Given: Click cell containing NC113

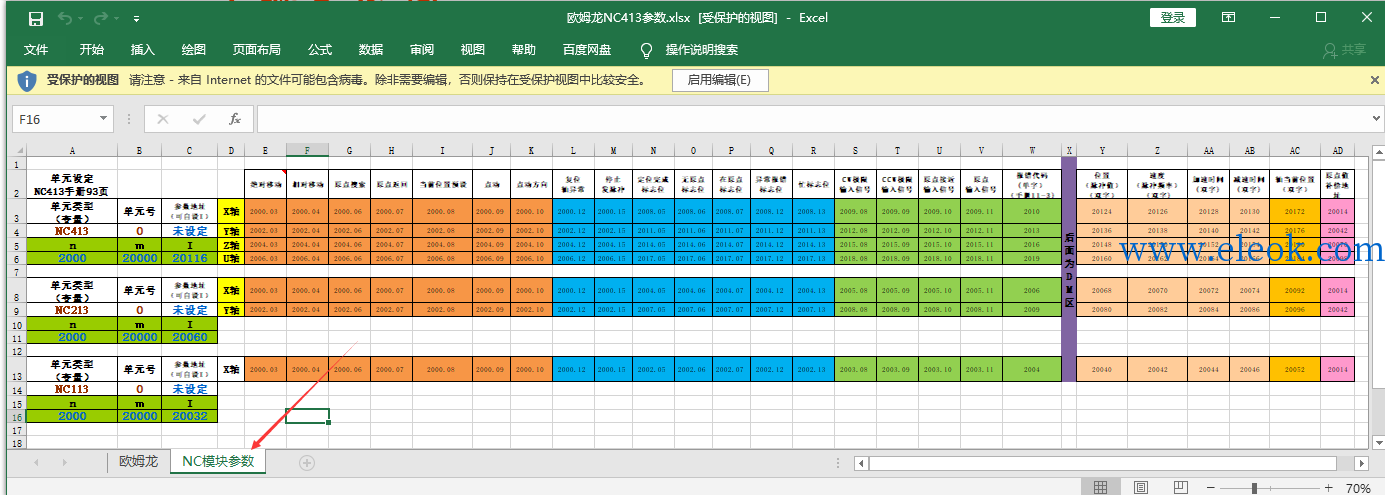Looking at the screenshot, I should (x=71, y=389).
